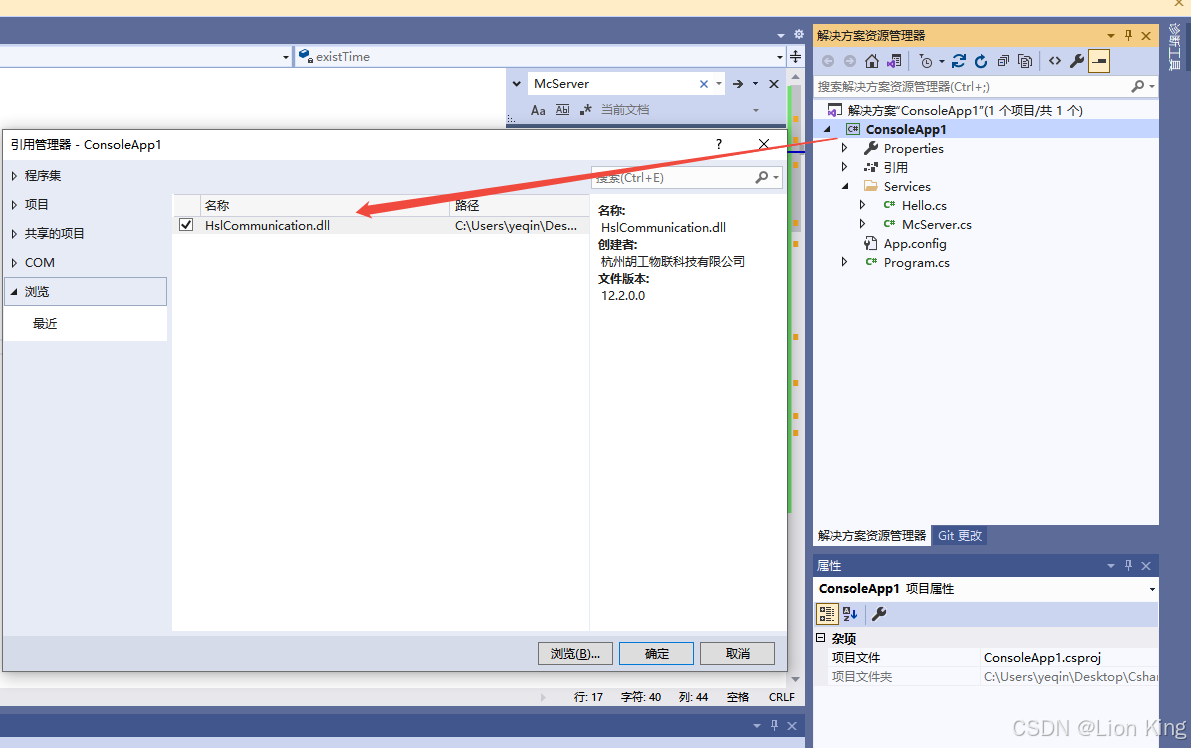The image size is (1191, 748).
Task: Click the Reference Manager search field
Action: click(x=674, y=178)
